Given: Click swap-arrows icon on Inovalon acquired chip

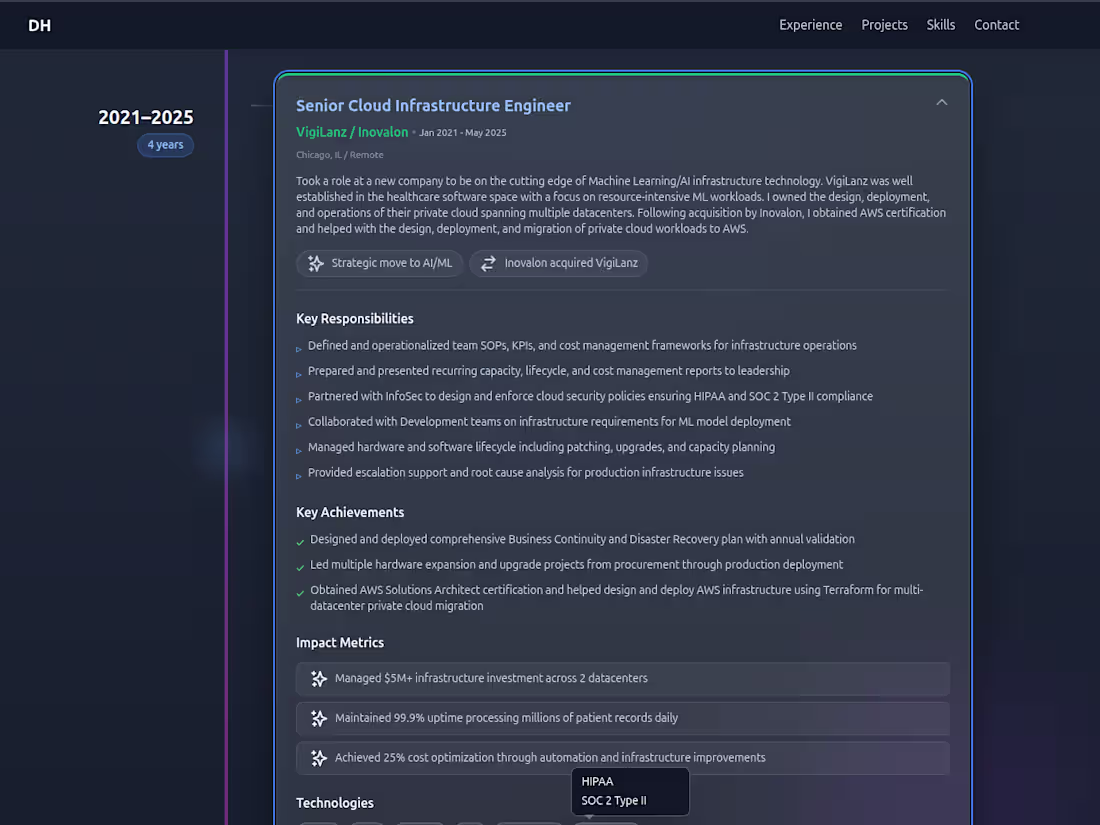Looking at the screenshot, I should 488,263.
